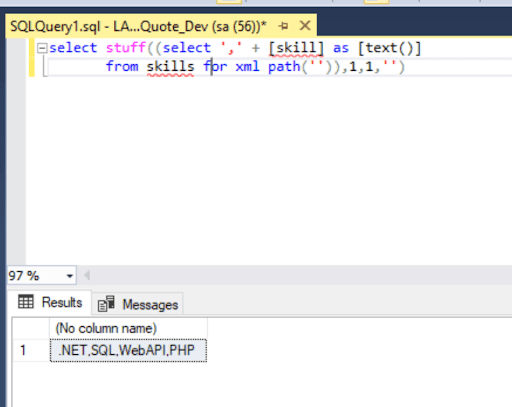
Task: Click the from keyword on second line
Action: [x=122, y=66]
